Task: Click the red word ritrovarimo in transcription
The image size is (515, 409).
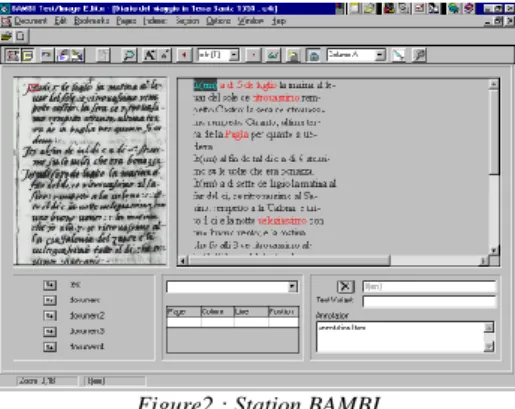Action: (x=276, y=98)
